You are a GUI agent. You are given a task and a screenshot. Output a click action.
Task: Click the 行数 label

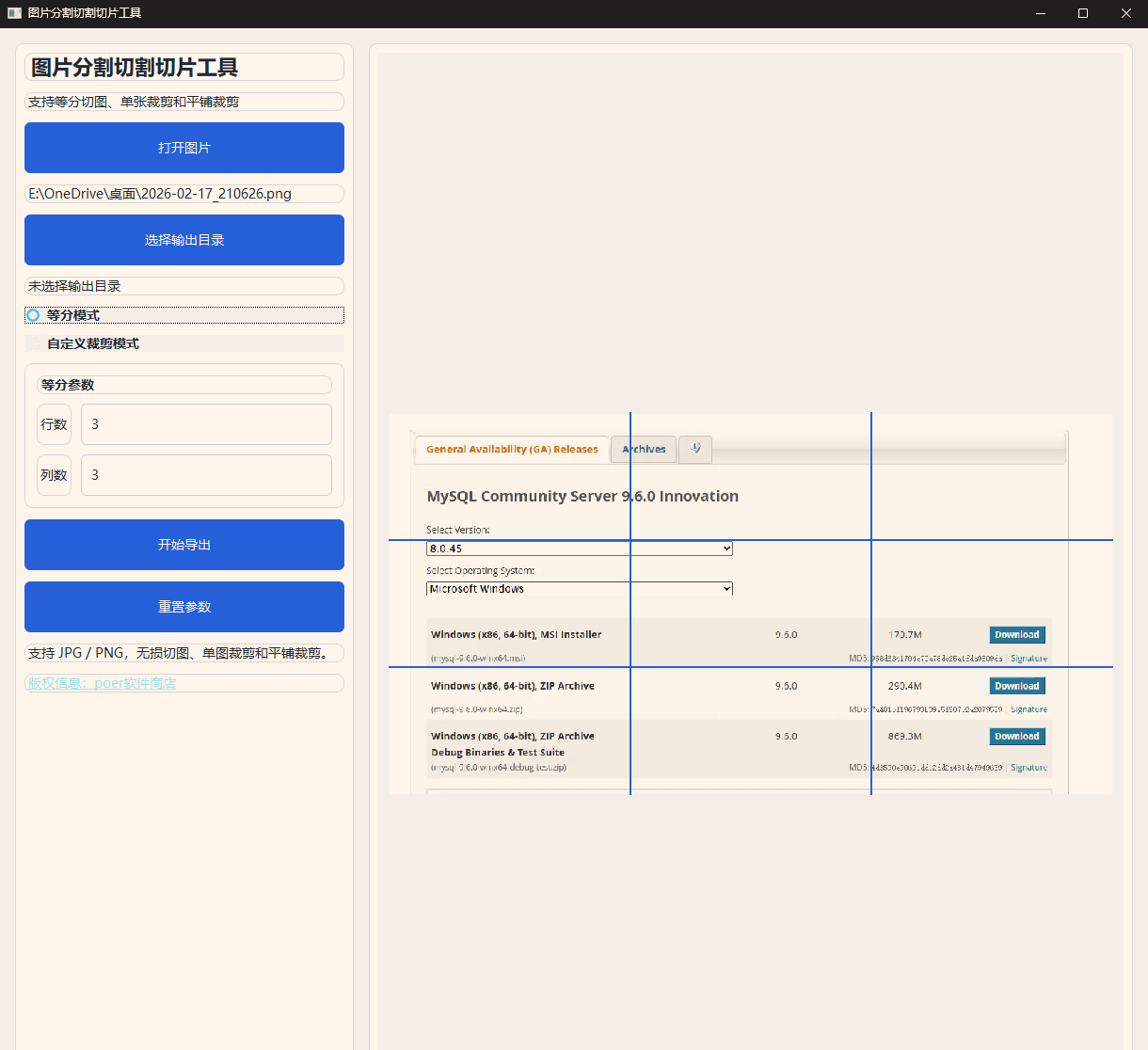coord(54,424)
